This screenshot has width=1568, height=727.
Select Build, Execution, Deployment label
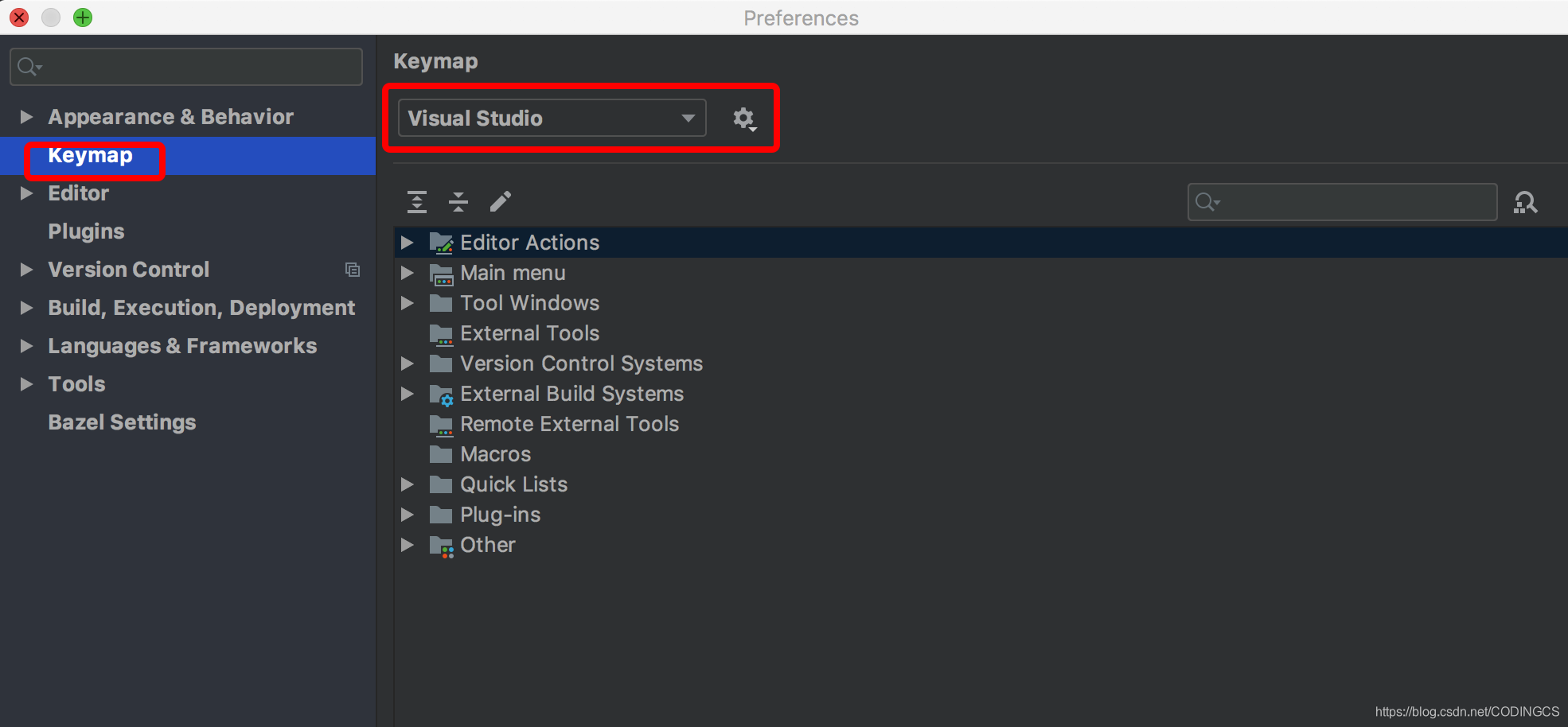pyautogui.click(x=201, y=308)
